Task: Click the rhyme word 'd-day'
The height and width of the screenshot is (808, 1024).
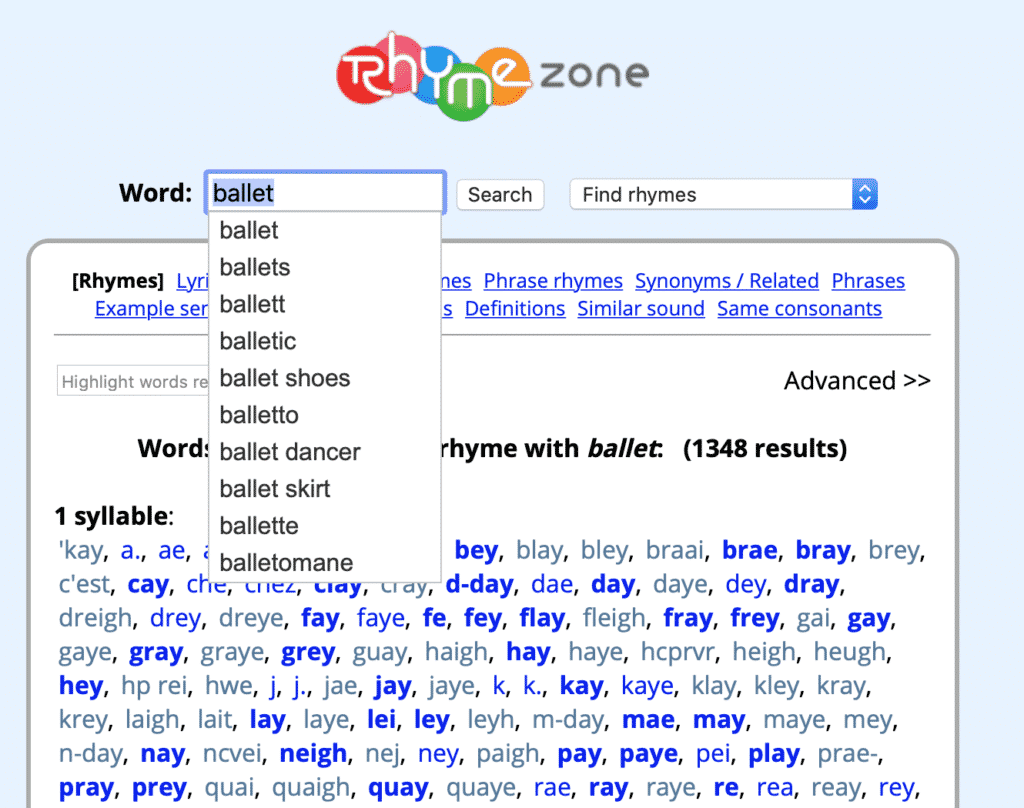Action: 479,585
